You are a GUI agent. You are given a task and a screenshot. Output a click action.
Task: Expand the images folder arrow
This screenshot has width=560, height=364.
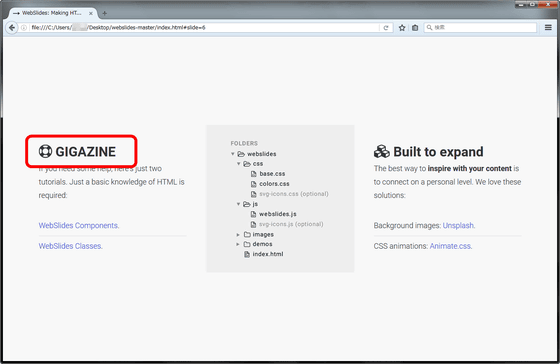coord(238,235)
